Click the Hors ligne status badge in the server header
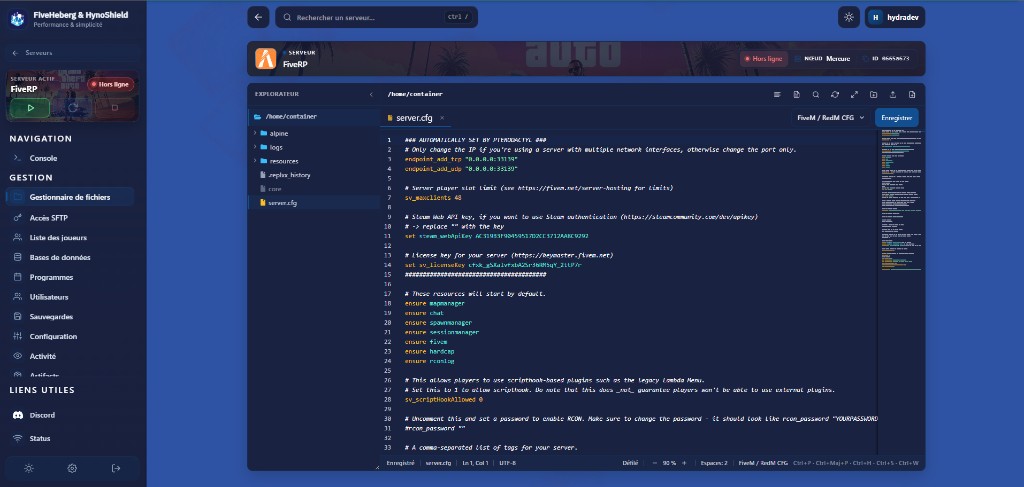The width and height of the screenshot is (1024, 487). point(763,59)
